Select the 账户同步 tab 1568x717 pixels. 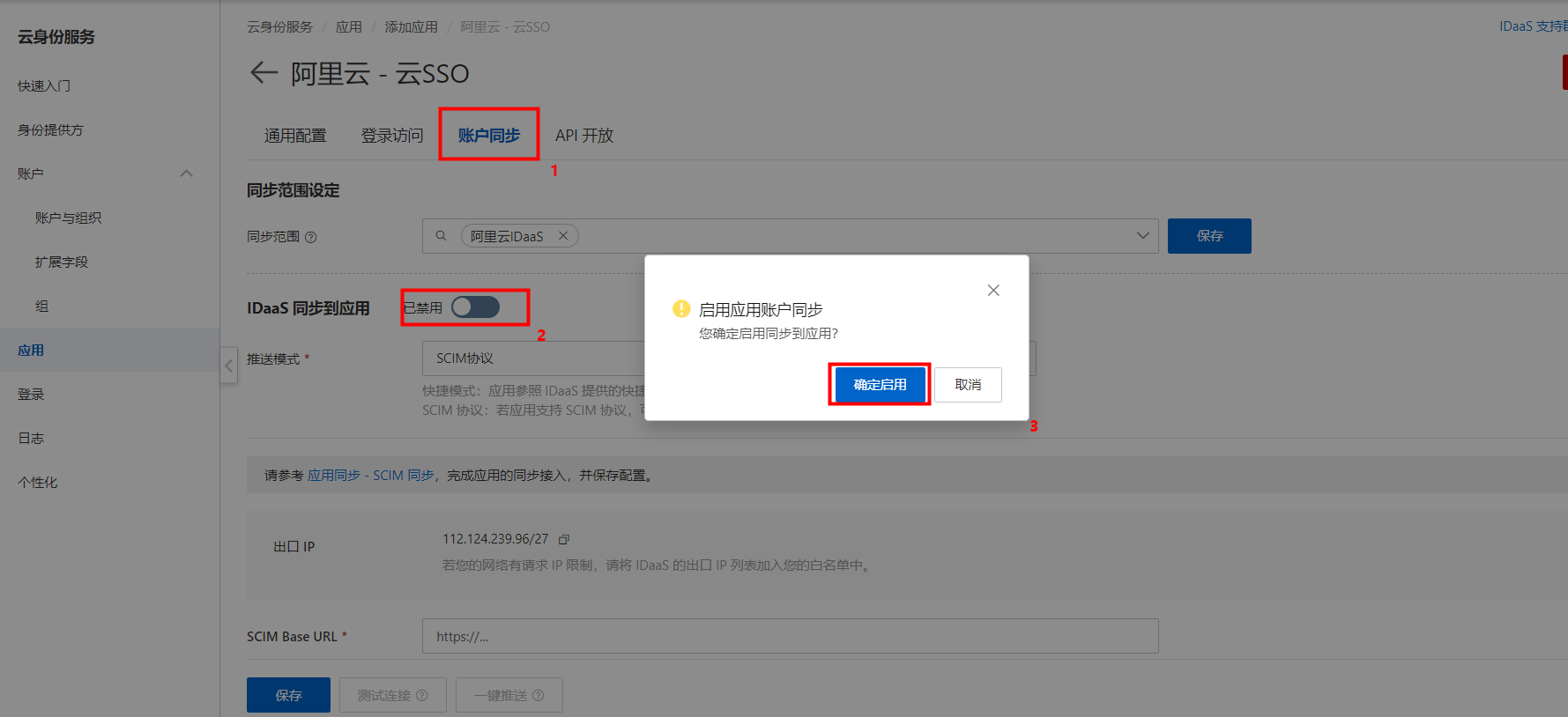point(489,135)
